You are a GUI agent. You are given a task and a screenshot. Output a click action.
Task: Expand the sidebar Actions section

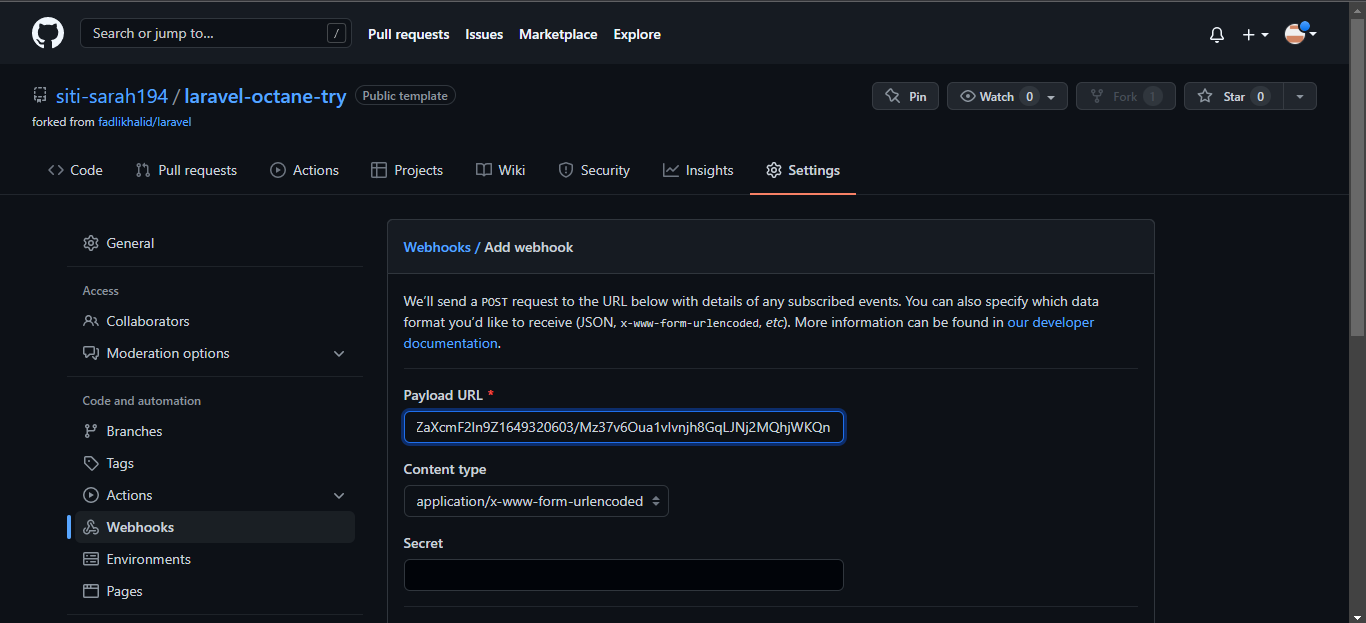coord(215,495)
